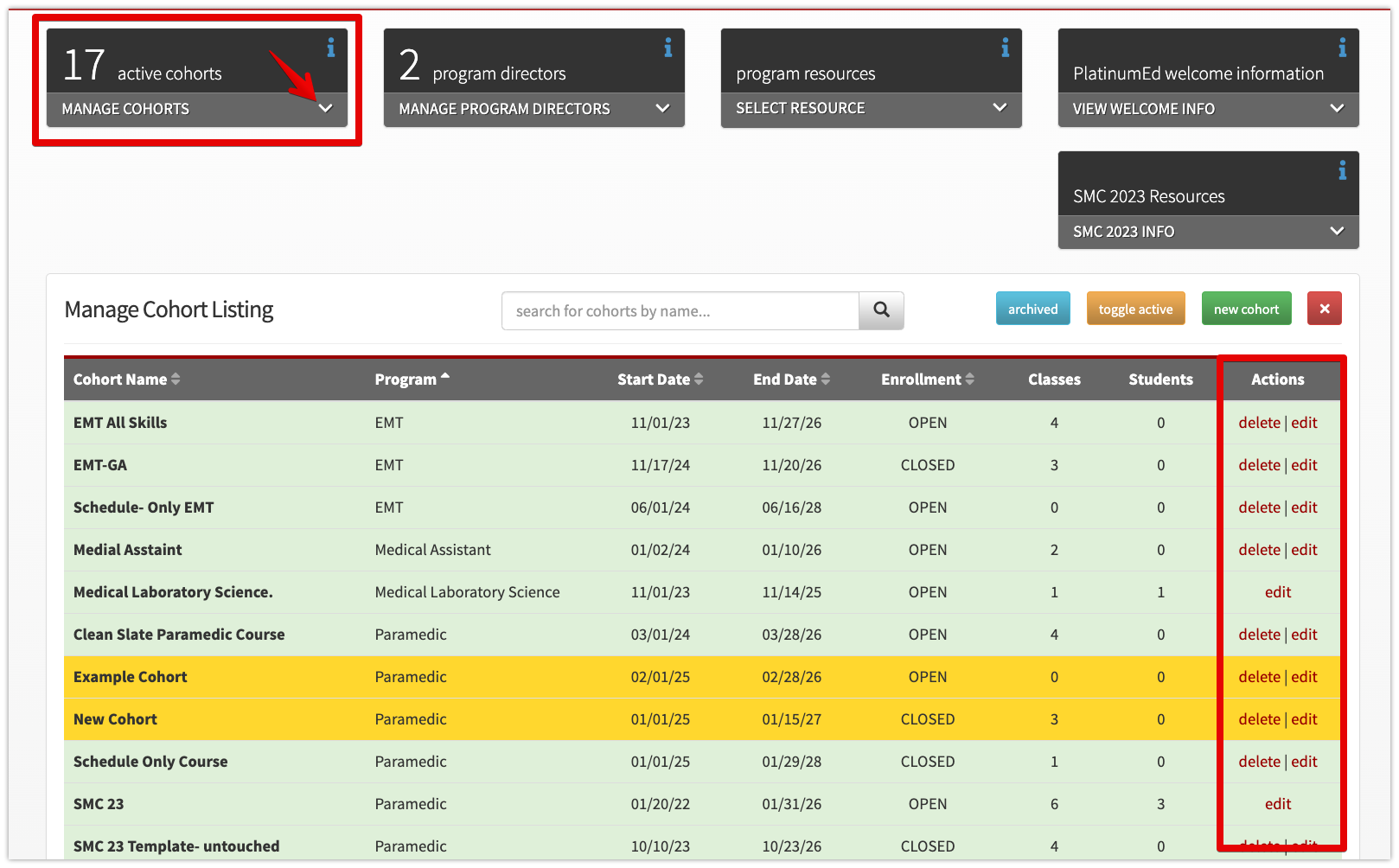Click the 17 active cohorts count
Image resolution: width=1399 pixels, height=868 pixels.
[84, 65]
